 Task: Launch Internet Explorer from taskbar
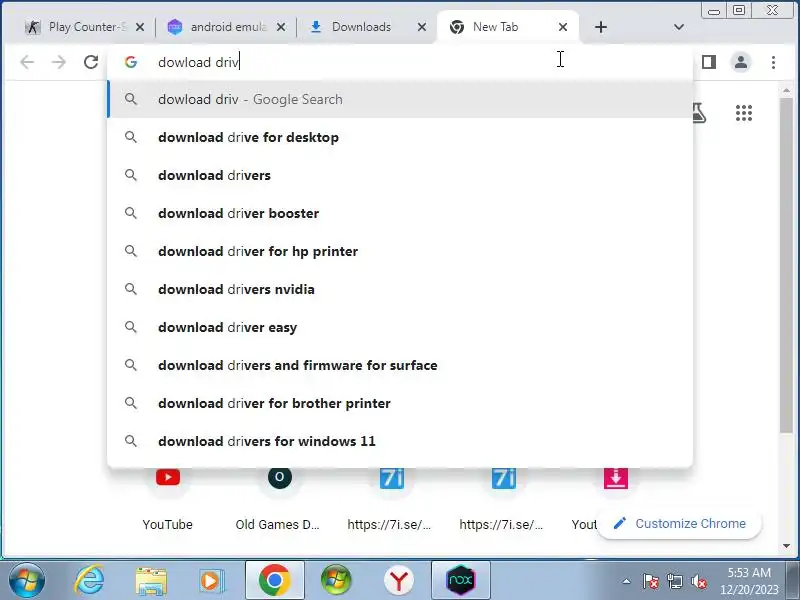(89, 580)
